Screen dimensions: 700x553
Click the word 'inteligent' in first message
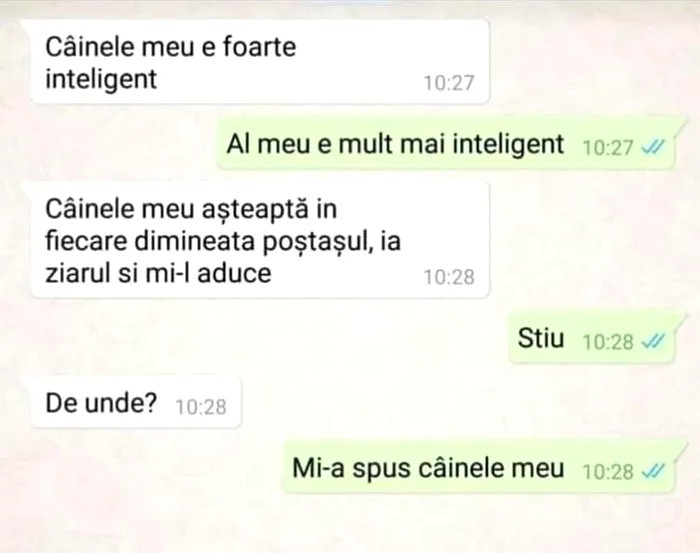click(101, 79)
